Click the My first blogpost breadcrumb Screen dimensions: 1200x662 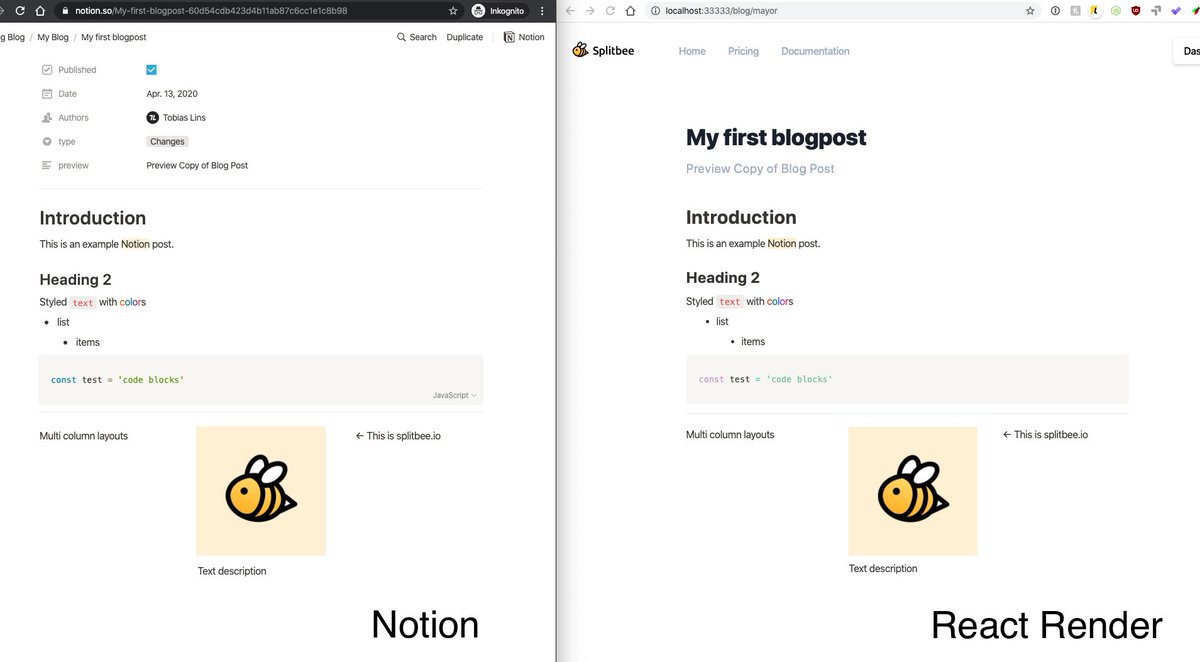point(114,37)
